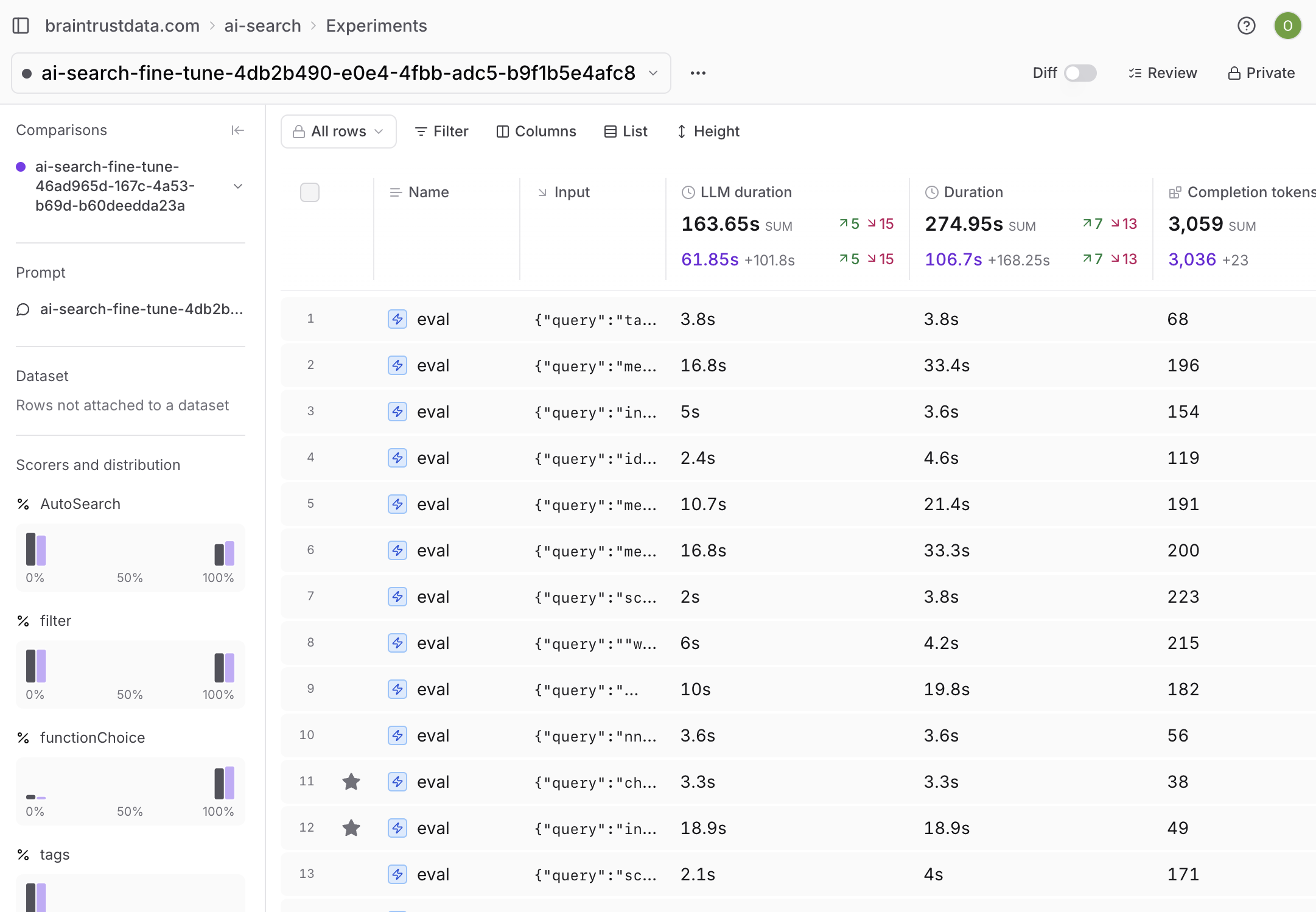Go to ai-search breadcrumb link
Image resolution: width=1316 pixels, height=912 pixels.
click(x=262, y=26)
